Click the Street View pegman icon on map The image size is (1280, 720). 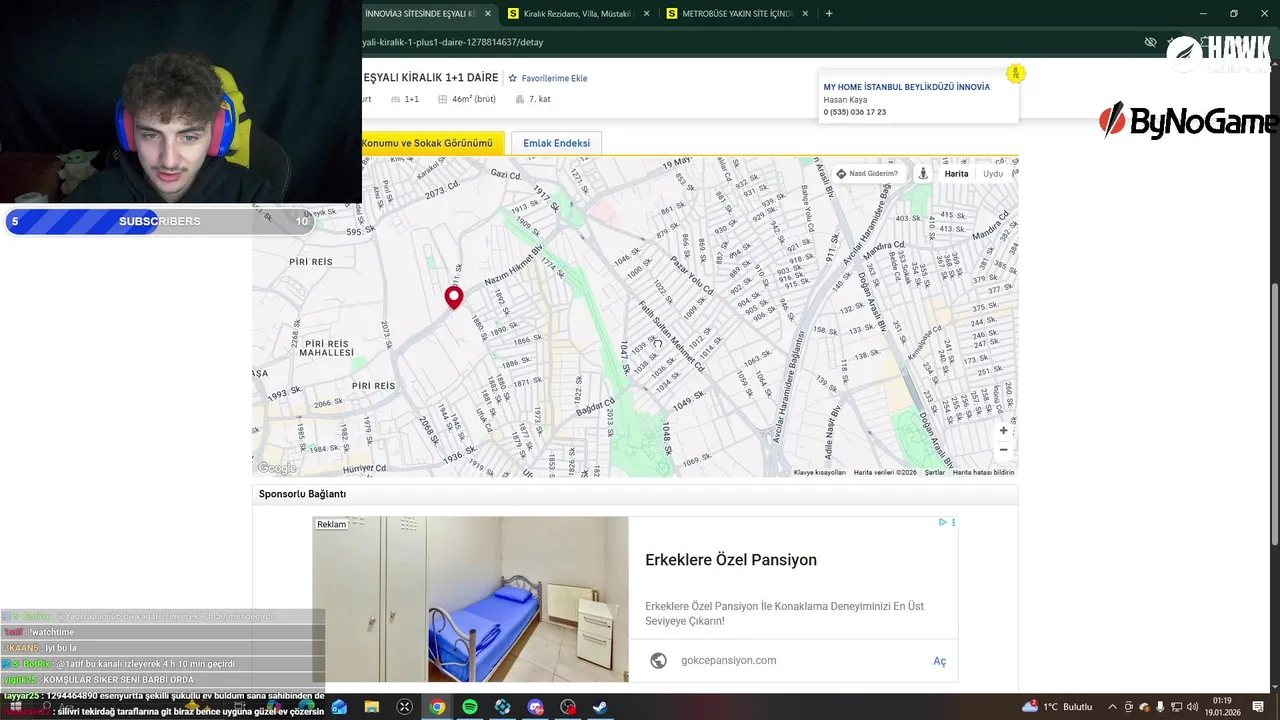923,173
